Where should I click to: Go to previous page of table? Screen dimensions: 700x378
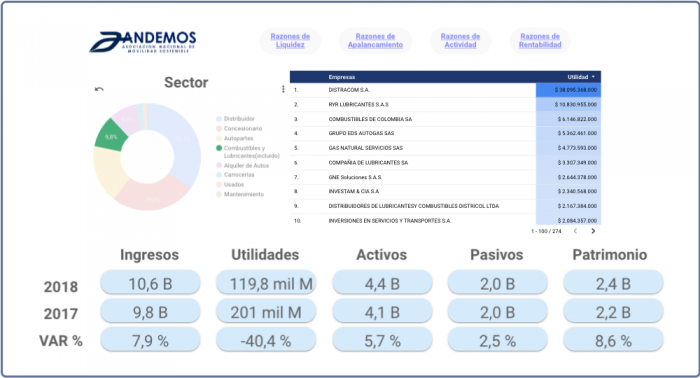[x=575, y=231]
